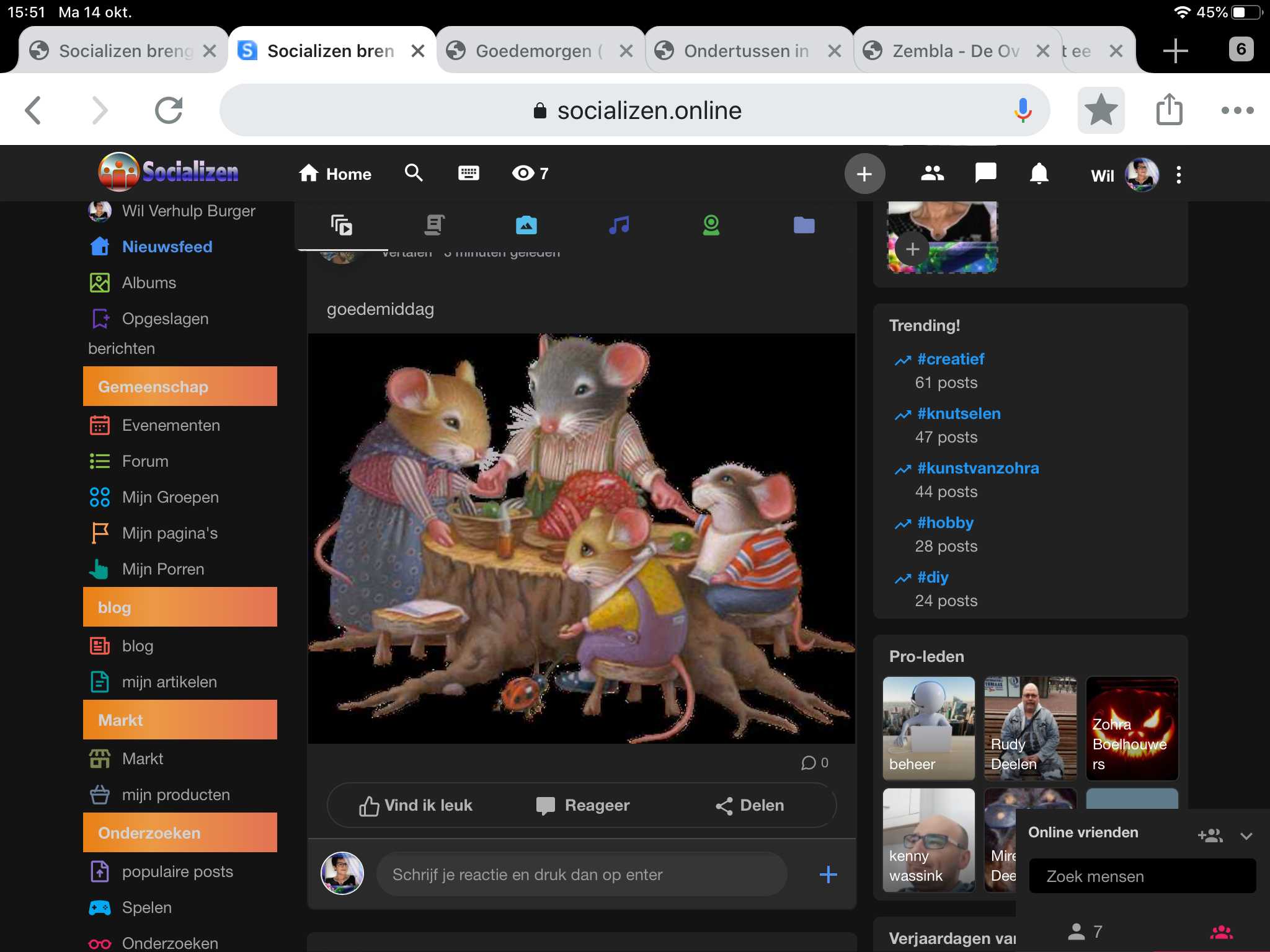
Task: Open Evenementen calendar icon
Action: coord(99,425)
